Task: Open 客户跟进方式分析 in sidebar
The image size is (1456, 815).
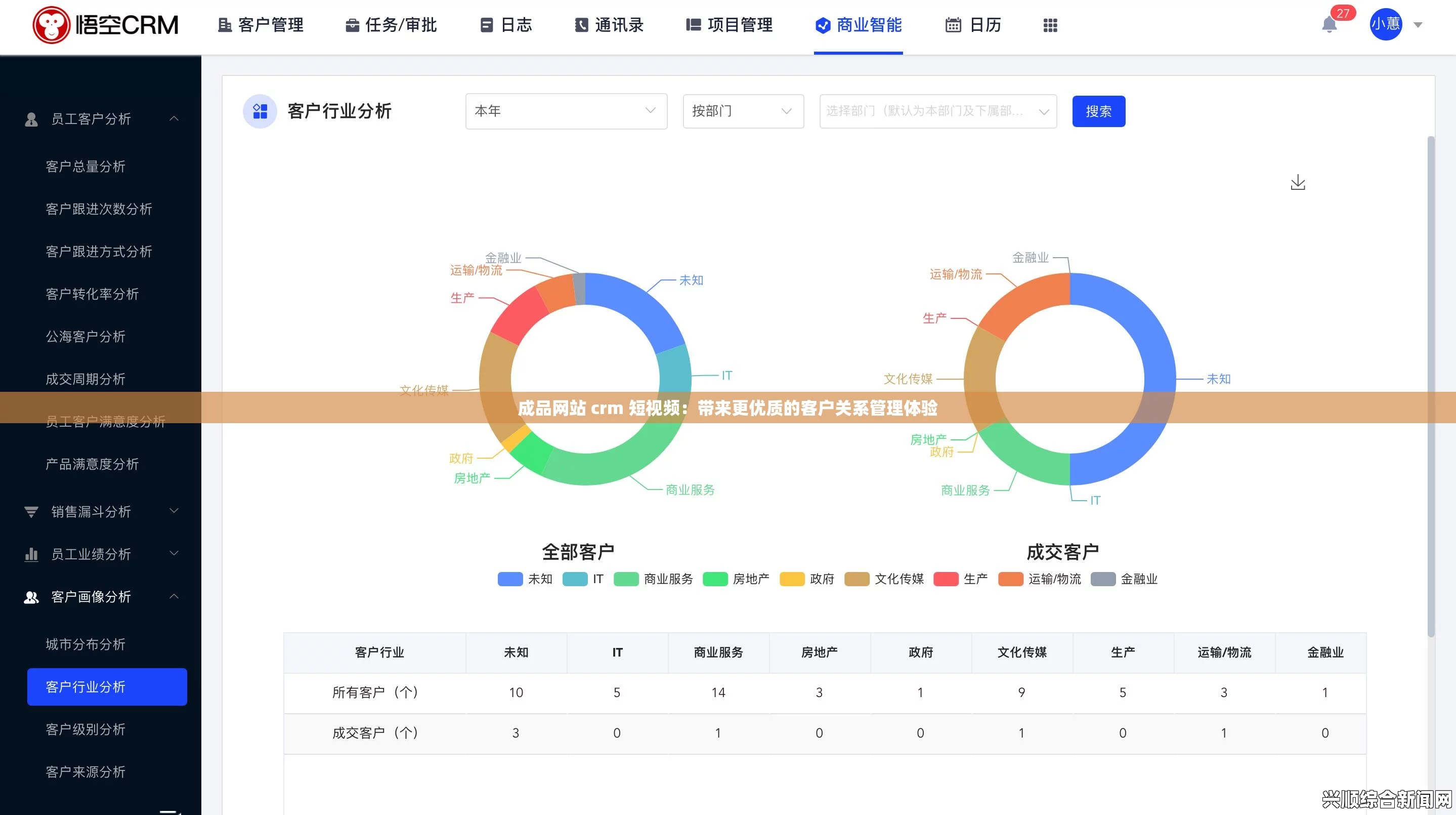Action: 99,252
